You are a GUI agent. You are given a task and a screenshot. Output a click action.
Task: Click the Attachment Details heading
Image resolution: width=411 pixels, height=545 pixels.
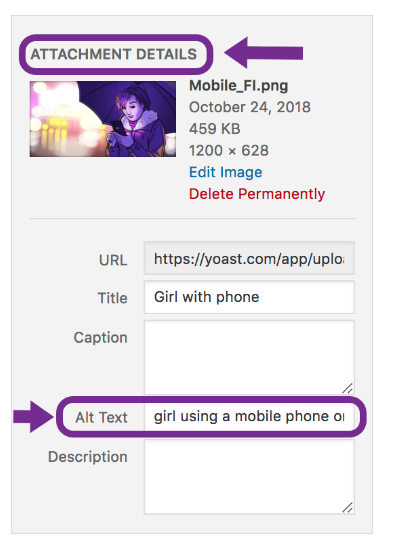[114, 54]
